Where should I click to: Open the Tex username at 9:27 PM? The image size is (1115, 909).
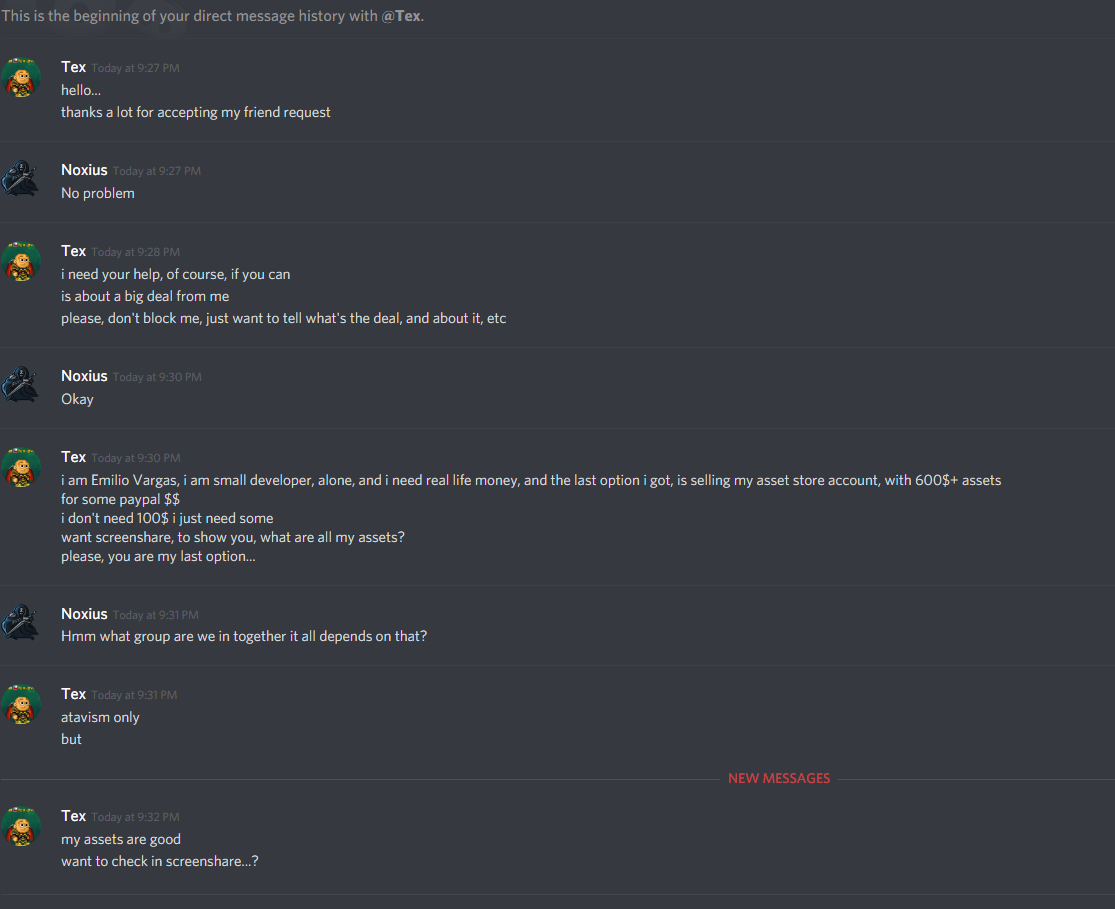[x=73, y=67]
